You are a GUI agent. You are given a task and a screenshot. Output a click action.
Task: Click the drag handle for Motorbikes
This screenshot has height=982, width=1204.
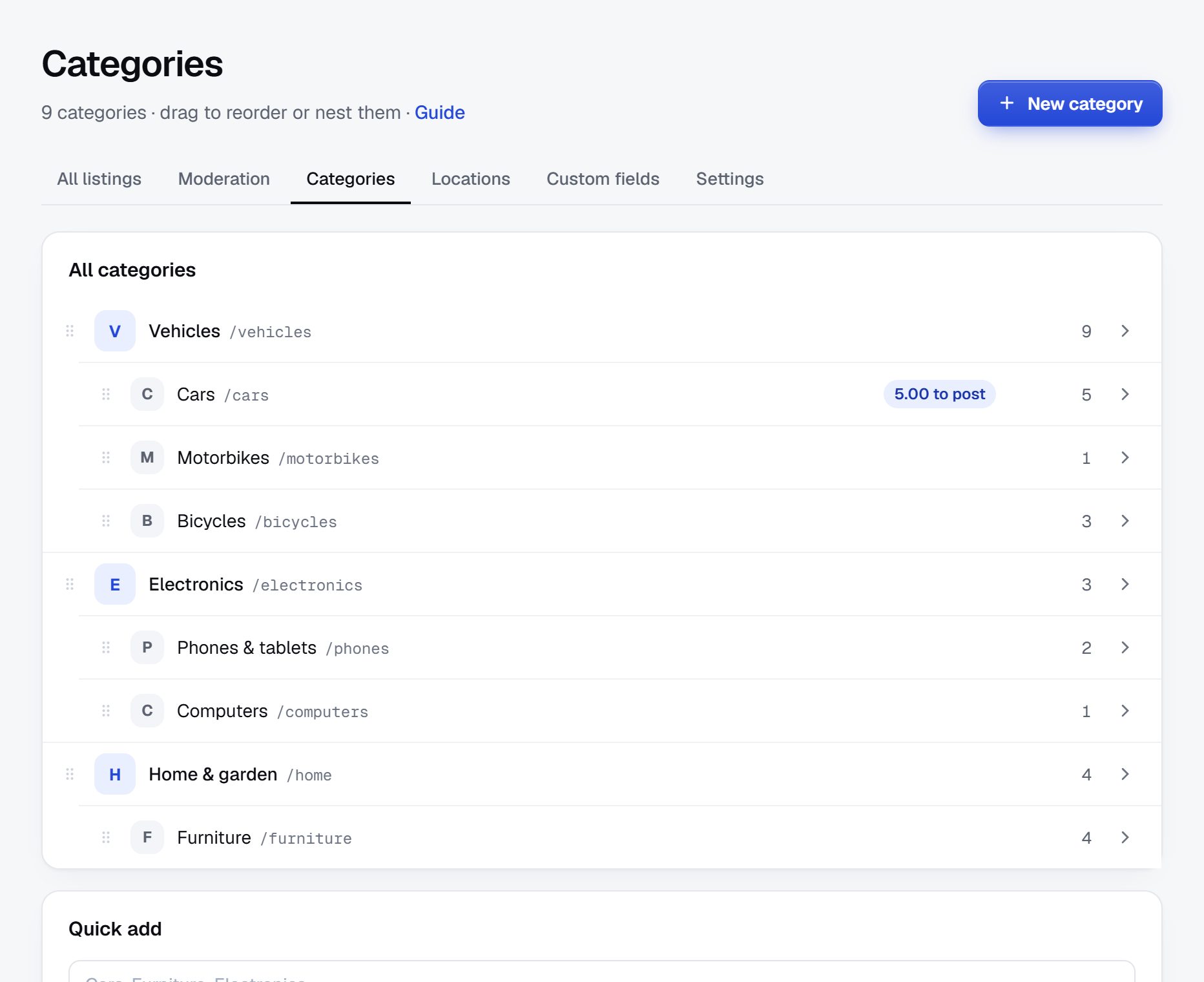click(106, 457)
